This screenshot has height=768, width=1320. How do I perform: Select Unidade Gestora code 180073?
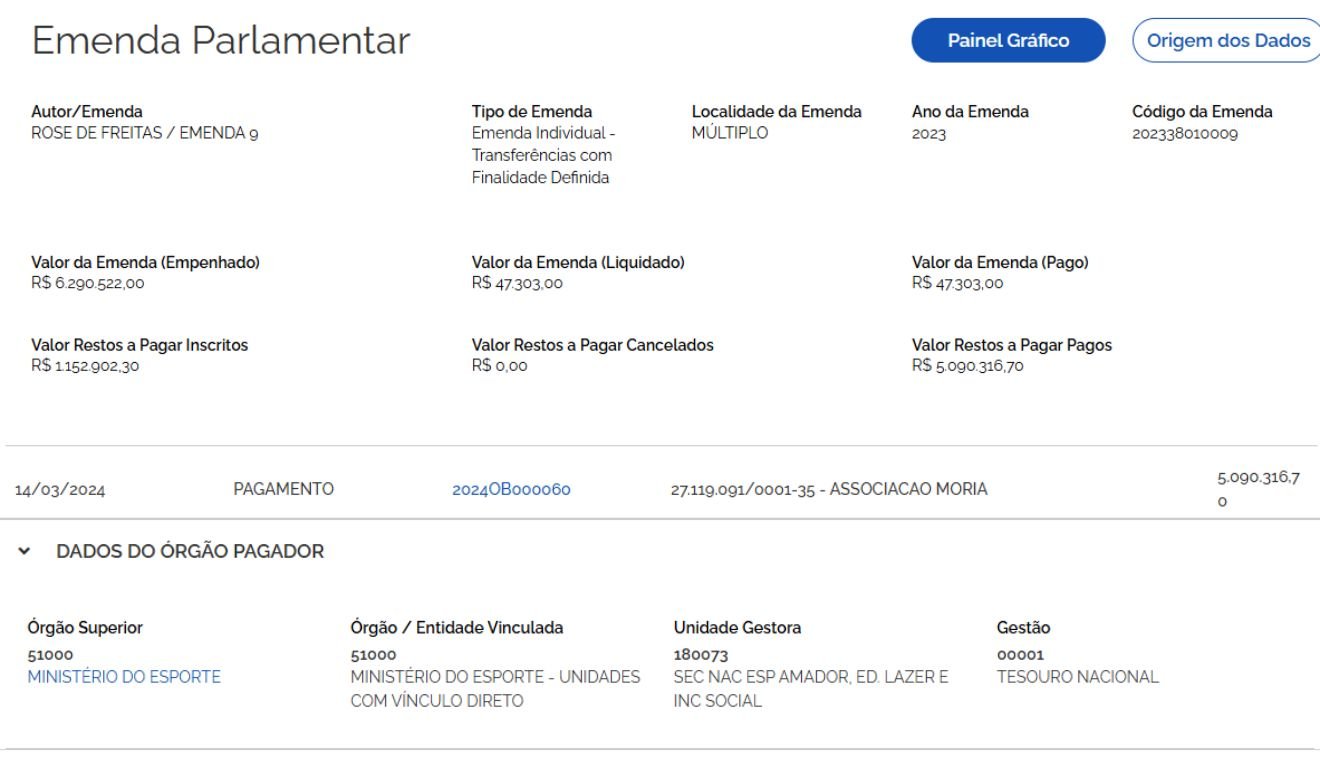[700, 656]
